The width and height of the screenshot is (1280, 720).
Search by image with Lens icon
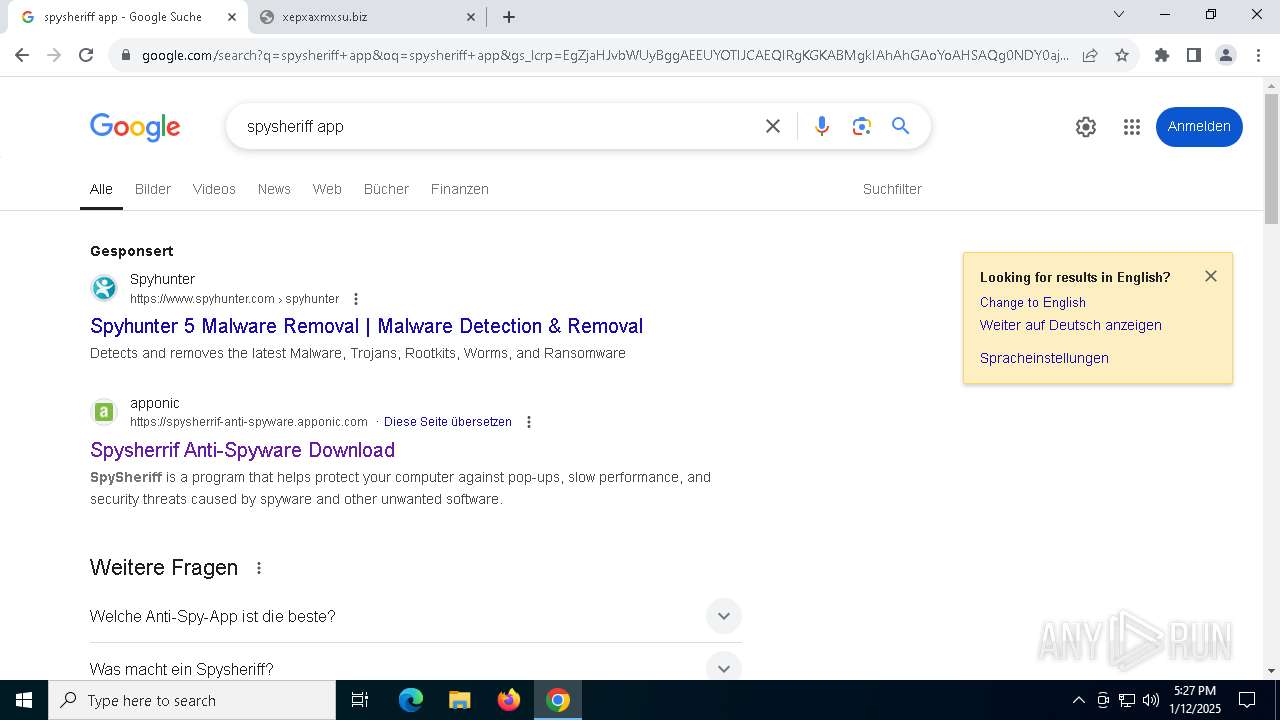[x=862, y=126]
